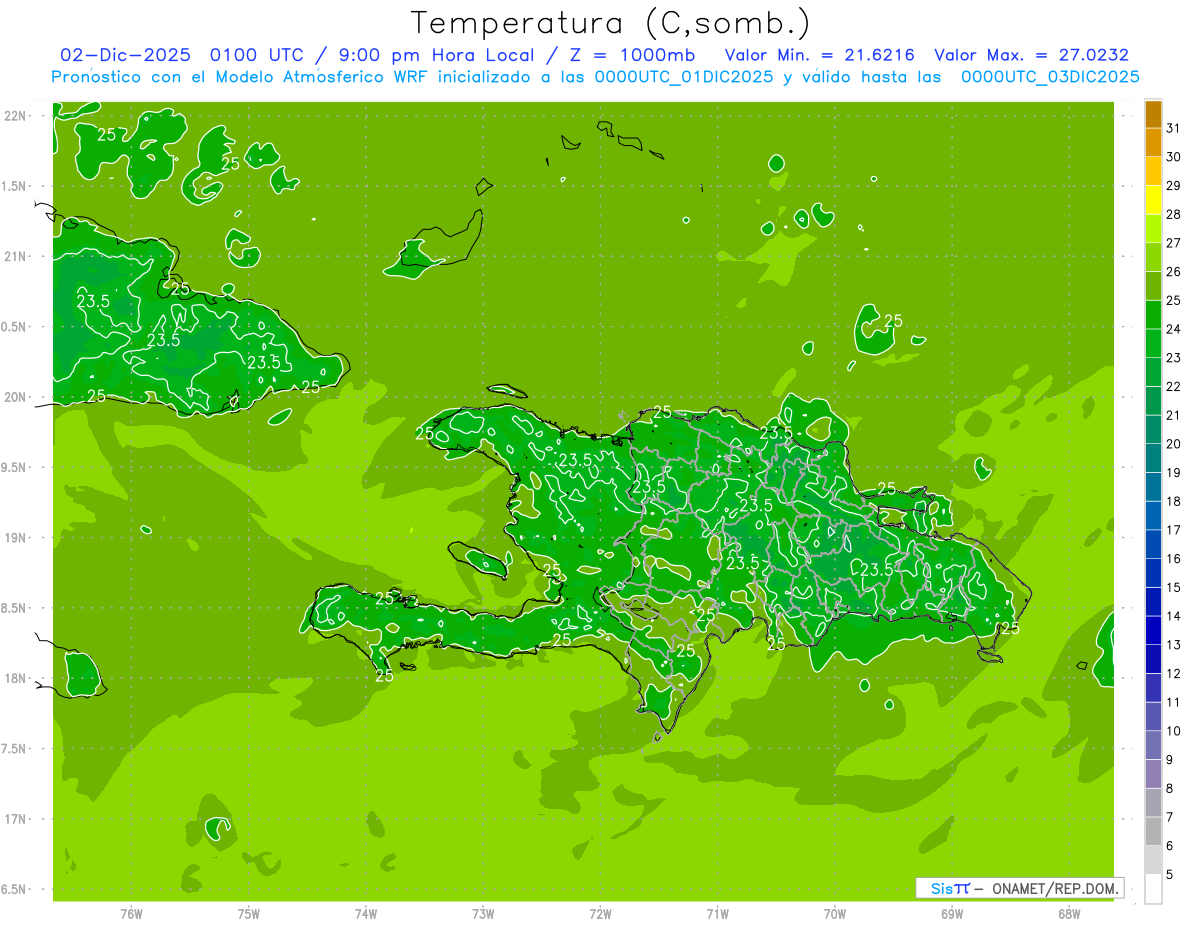Click the 17N latitude axis label
The width and height of the screenshot is (1200, 927).
point(16,819)
